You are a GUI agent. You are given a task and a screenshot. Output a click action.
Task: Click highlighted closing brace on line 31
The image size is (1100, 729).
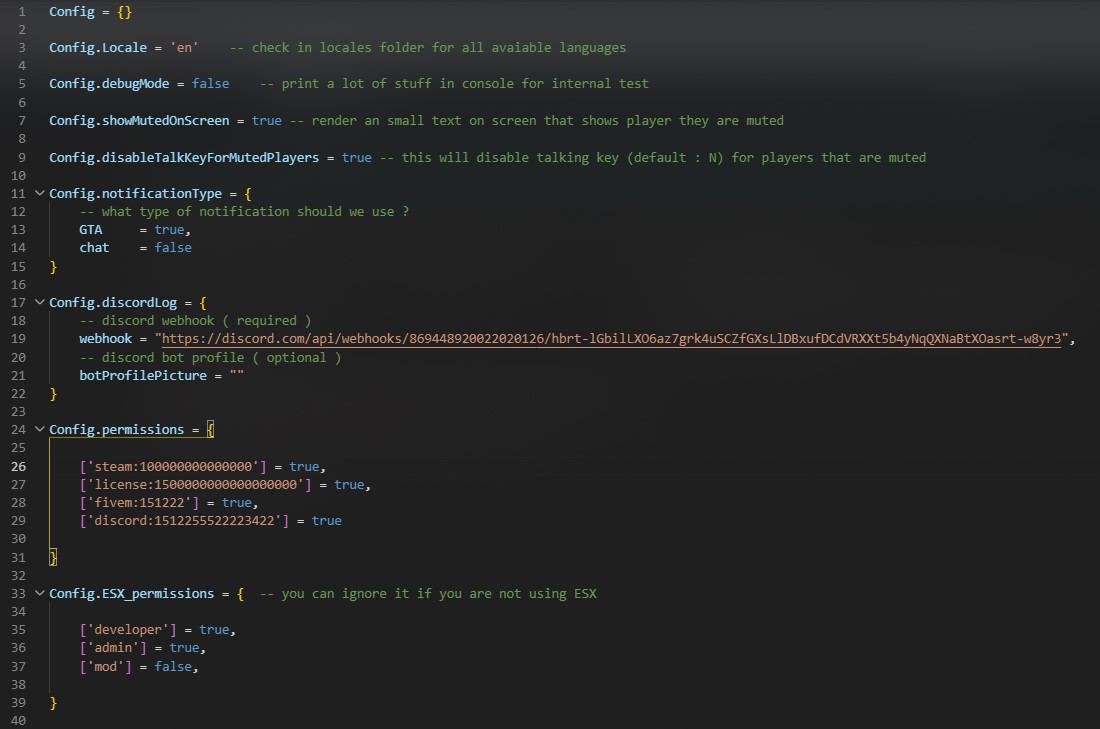[53, 558]
